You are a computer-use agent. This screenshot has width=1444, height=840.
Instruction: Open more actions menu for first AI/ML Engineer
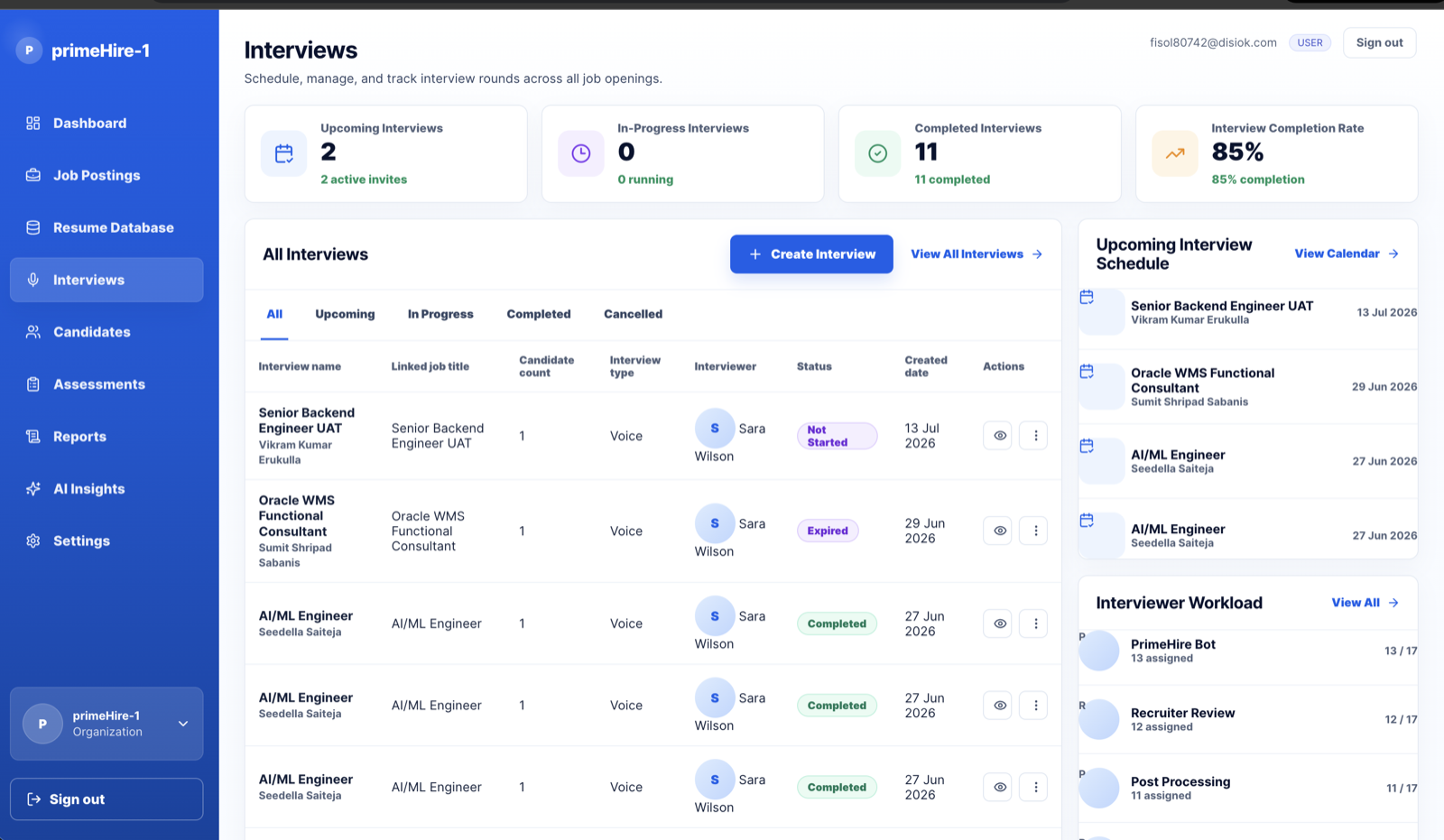pyautogui.click(x=1034, y=623)
